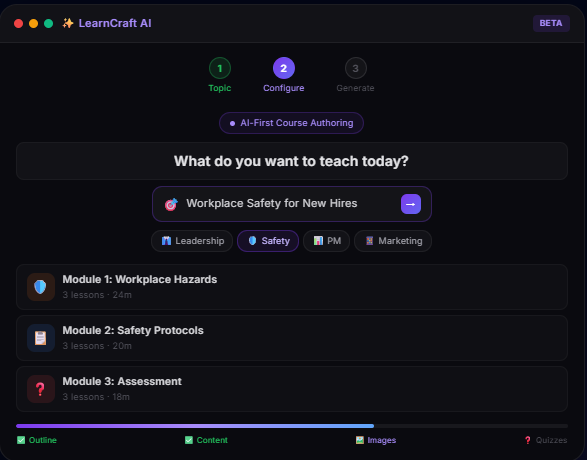Click the 'What do you want to teach today?' heading
This screenshot has width=587, height=460.
[291, 161]
